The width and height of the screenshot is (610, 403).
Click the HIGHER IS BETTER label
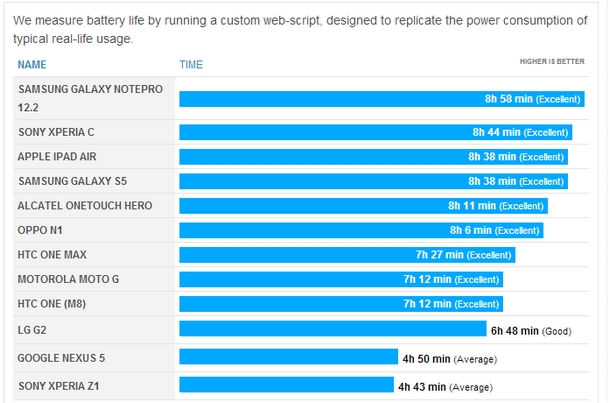552,61
